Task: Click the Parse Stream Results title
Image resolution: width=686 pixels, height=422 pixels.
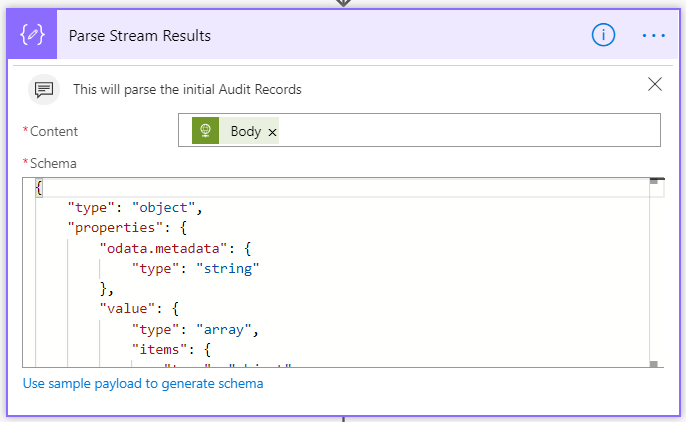Action: tap(140, 35)
